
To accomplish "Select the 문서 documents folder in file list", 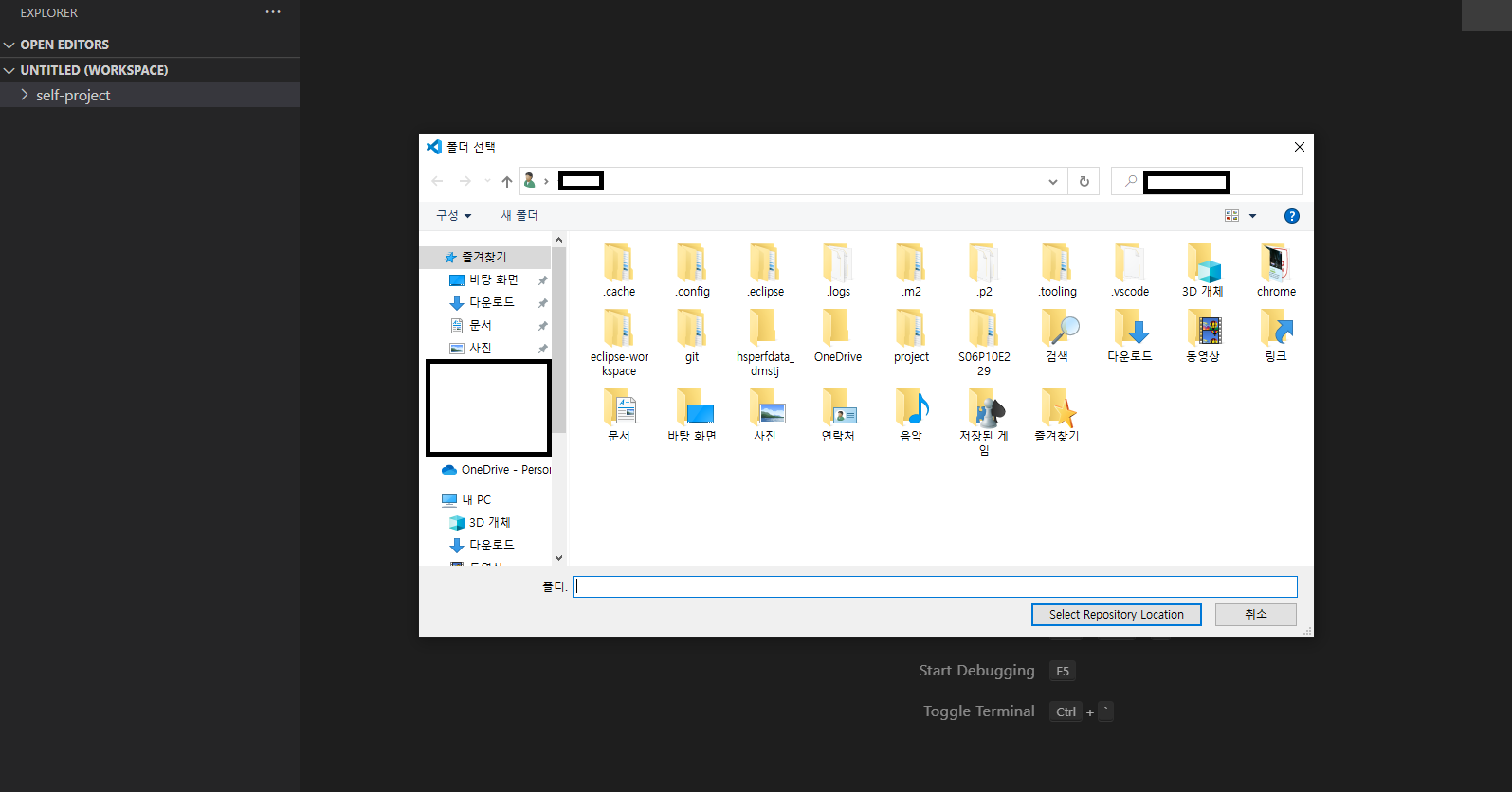I will click(x=619, y=415).
